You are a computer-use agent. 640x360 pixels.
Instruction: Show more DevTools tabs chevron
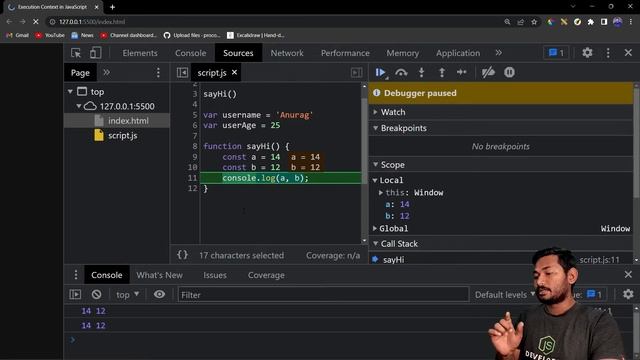498,53
